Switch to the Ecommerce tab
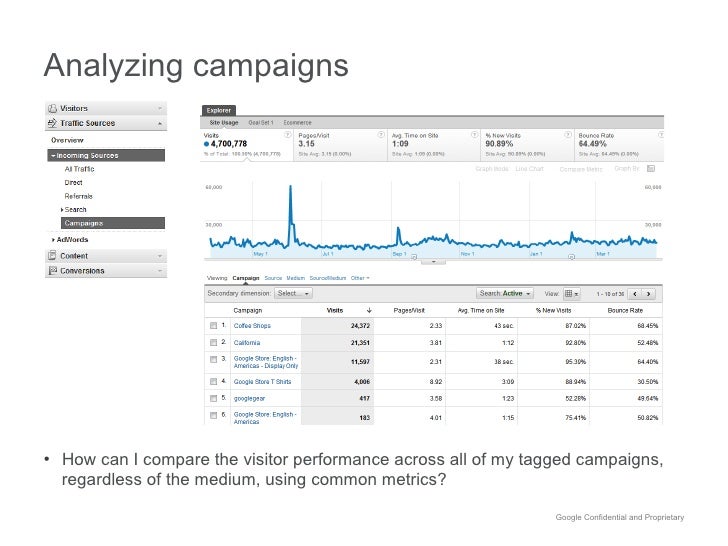Screen dimensions: 728x546 click(x=297, y=123)
